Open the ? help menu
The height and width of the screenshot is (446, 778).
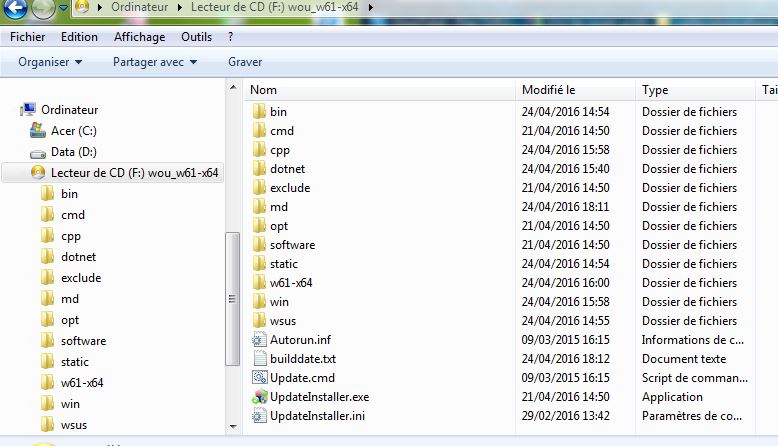[x=231, y=37]
